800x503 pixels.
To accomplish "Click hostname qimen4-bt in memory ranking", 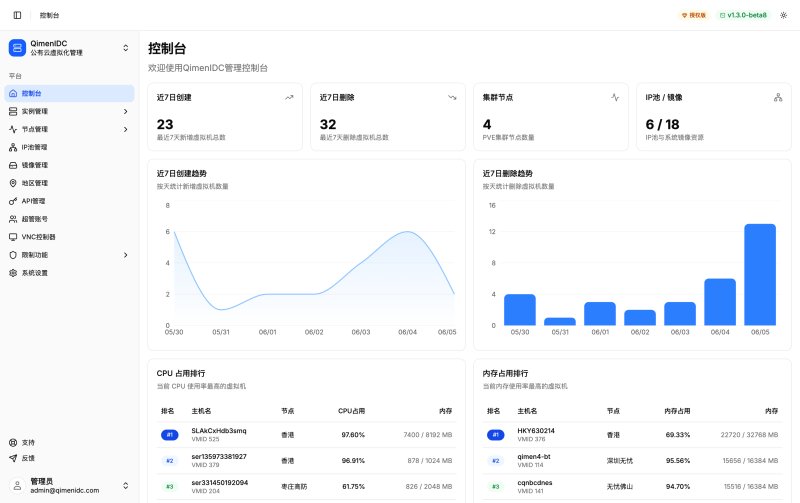I will [534, 457].
